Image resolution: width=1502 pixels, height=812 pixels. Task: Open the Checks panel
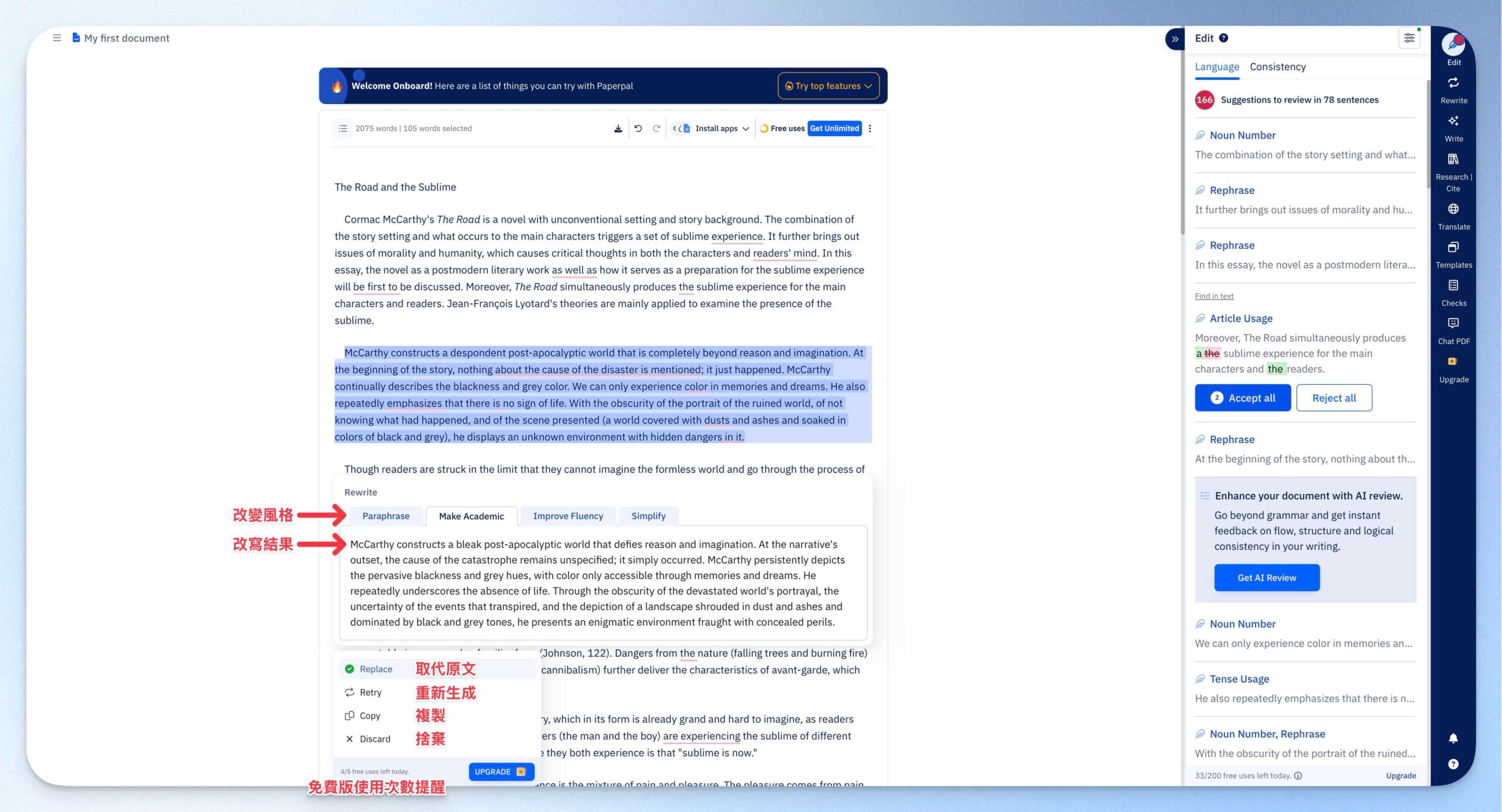[x=1453, y=292]
